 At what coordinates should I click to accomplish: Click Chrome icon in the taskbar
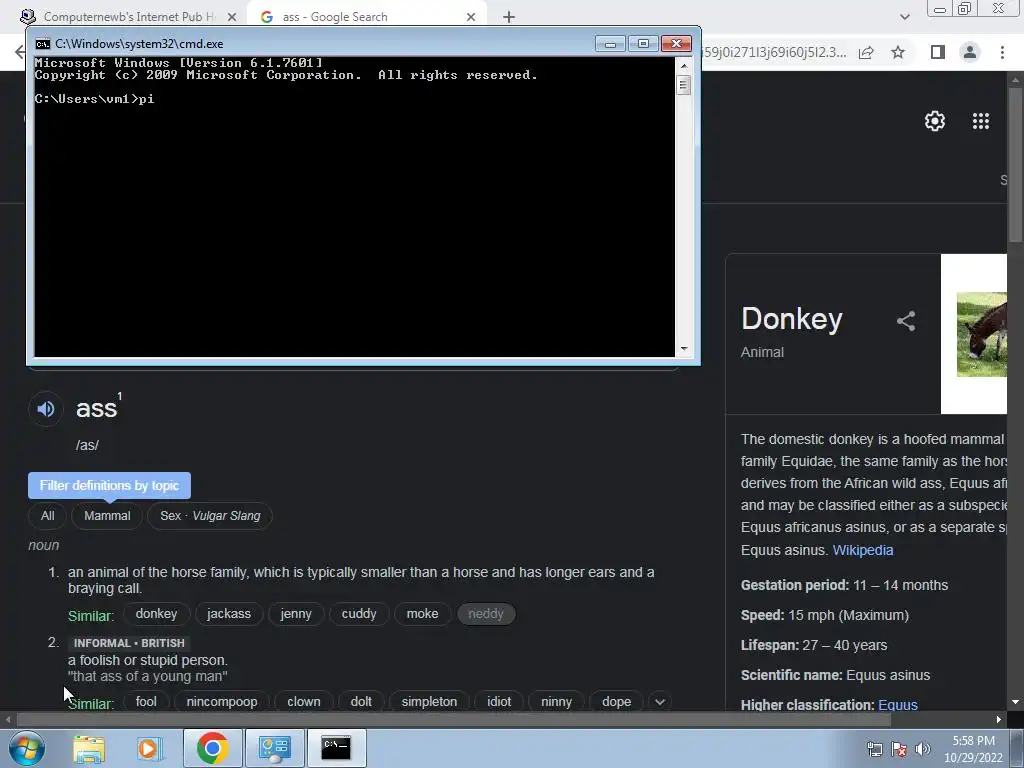coord(212,748)
